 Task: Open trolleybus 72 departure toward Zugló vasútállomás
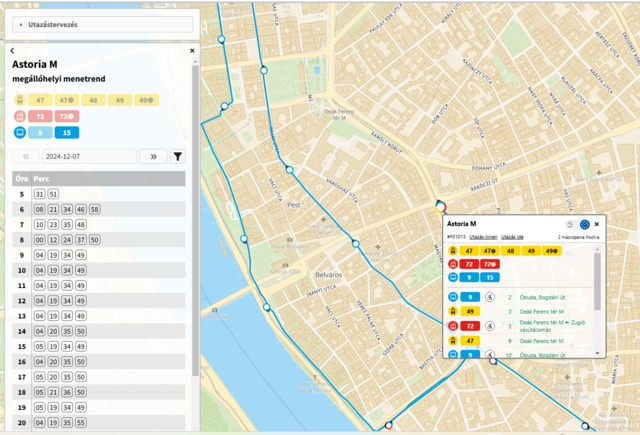click(520, 326)
